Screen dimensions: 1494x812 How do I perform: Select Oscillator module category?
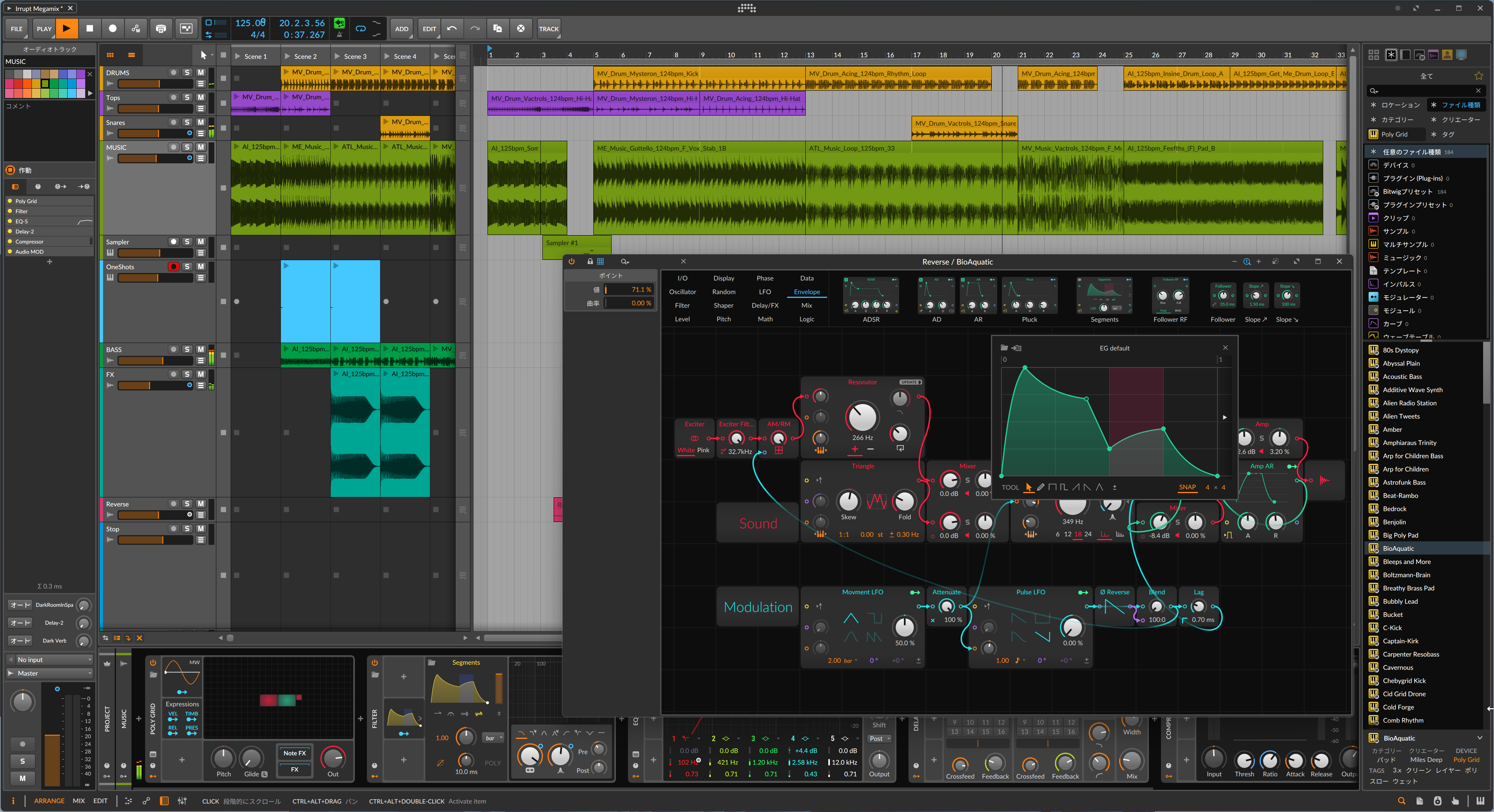682,292
